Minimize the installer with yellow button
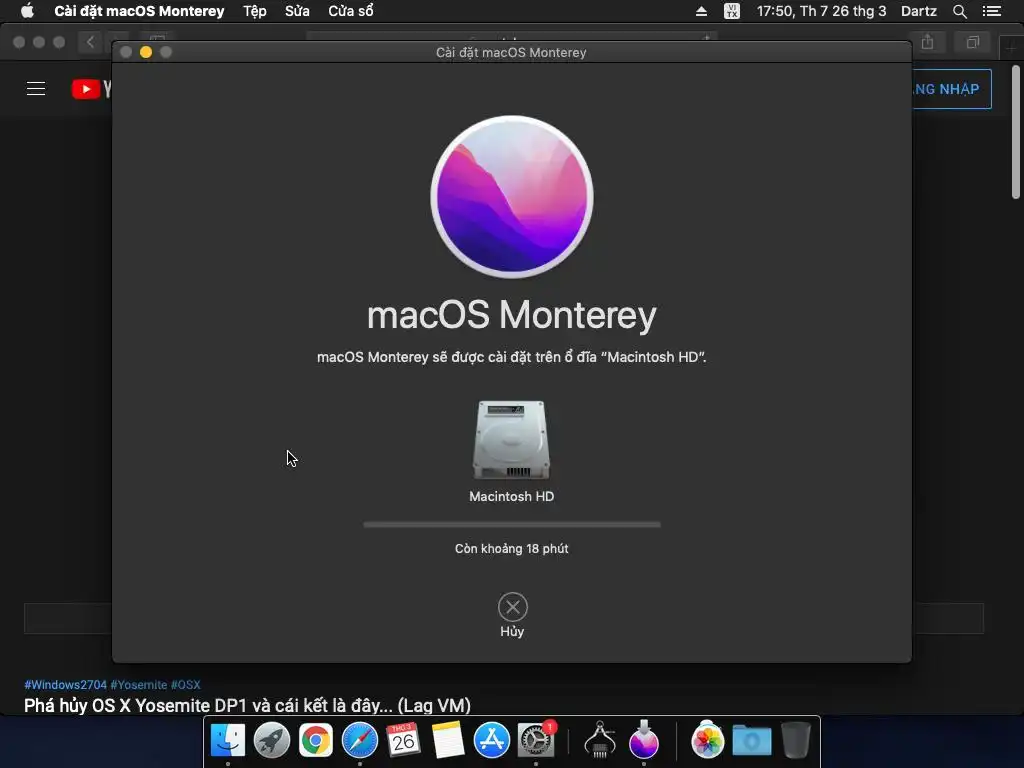This screenshot has width=1024, height=768. pyautogui.click(x=146, y=52)
